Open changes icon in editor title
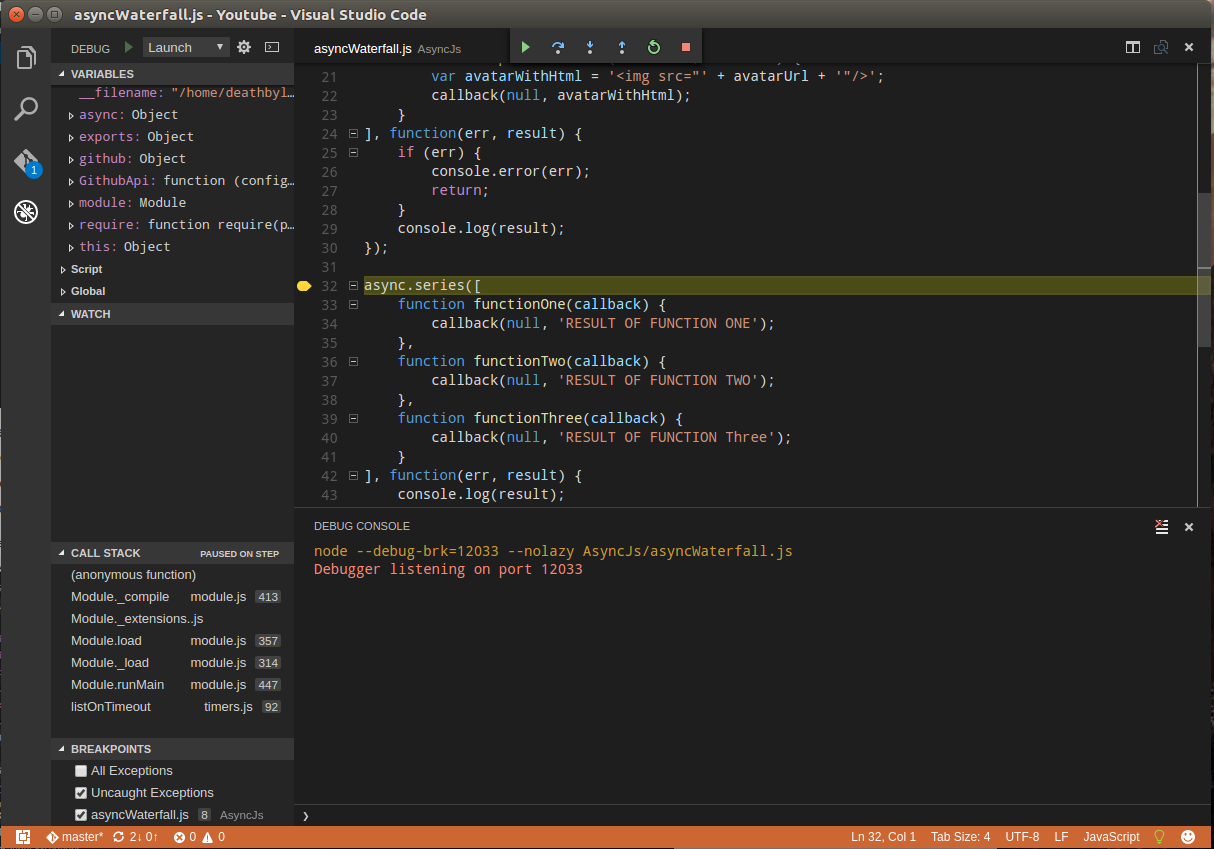The image size is (1214, 849). point(1161,47)
